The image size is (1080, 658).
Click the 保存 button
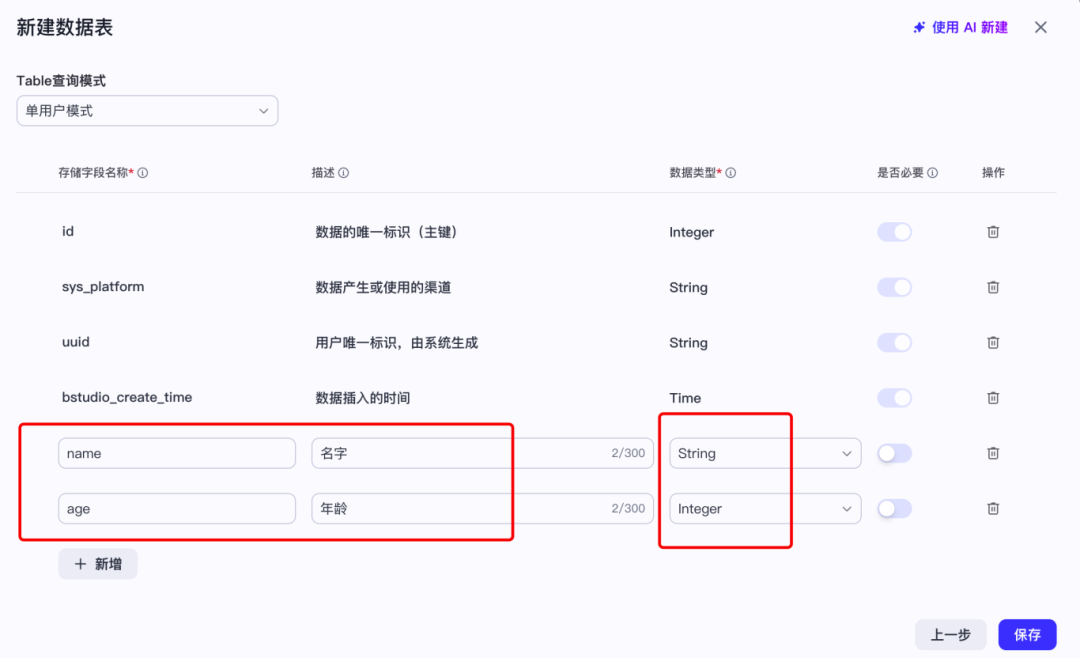1027,635
